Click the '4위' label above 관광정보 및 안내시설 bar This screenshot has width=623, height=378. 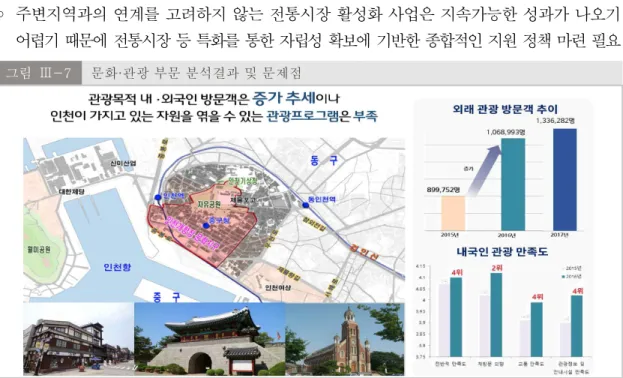(577, 291)
